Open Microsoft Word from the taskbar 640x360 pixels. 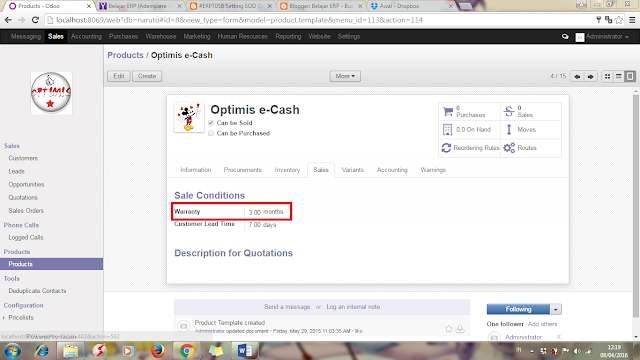click(x=244, y=351)
